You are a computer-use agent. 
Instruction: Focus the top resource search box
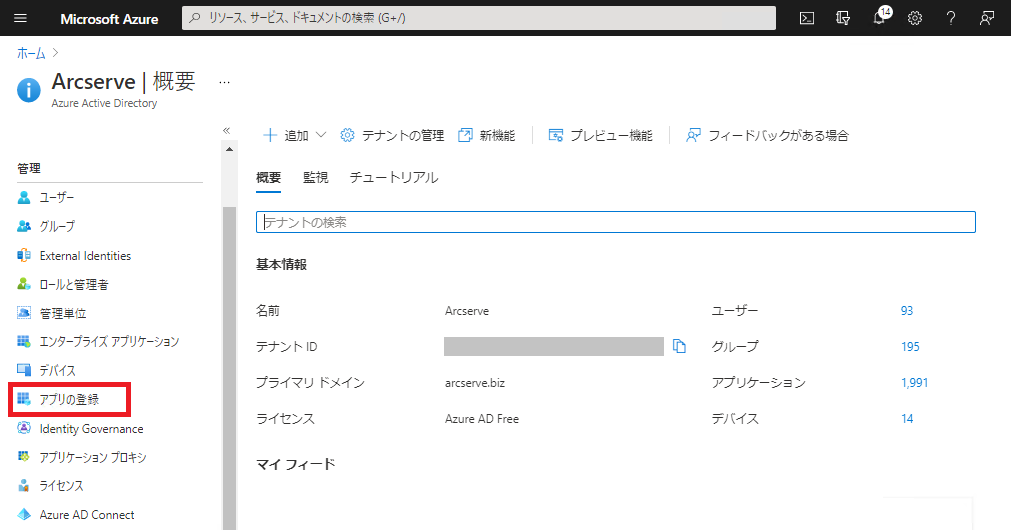pos(479,18)
